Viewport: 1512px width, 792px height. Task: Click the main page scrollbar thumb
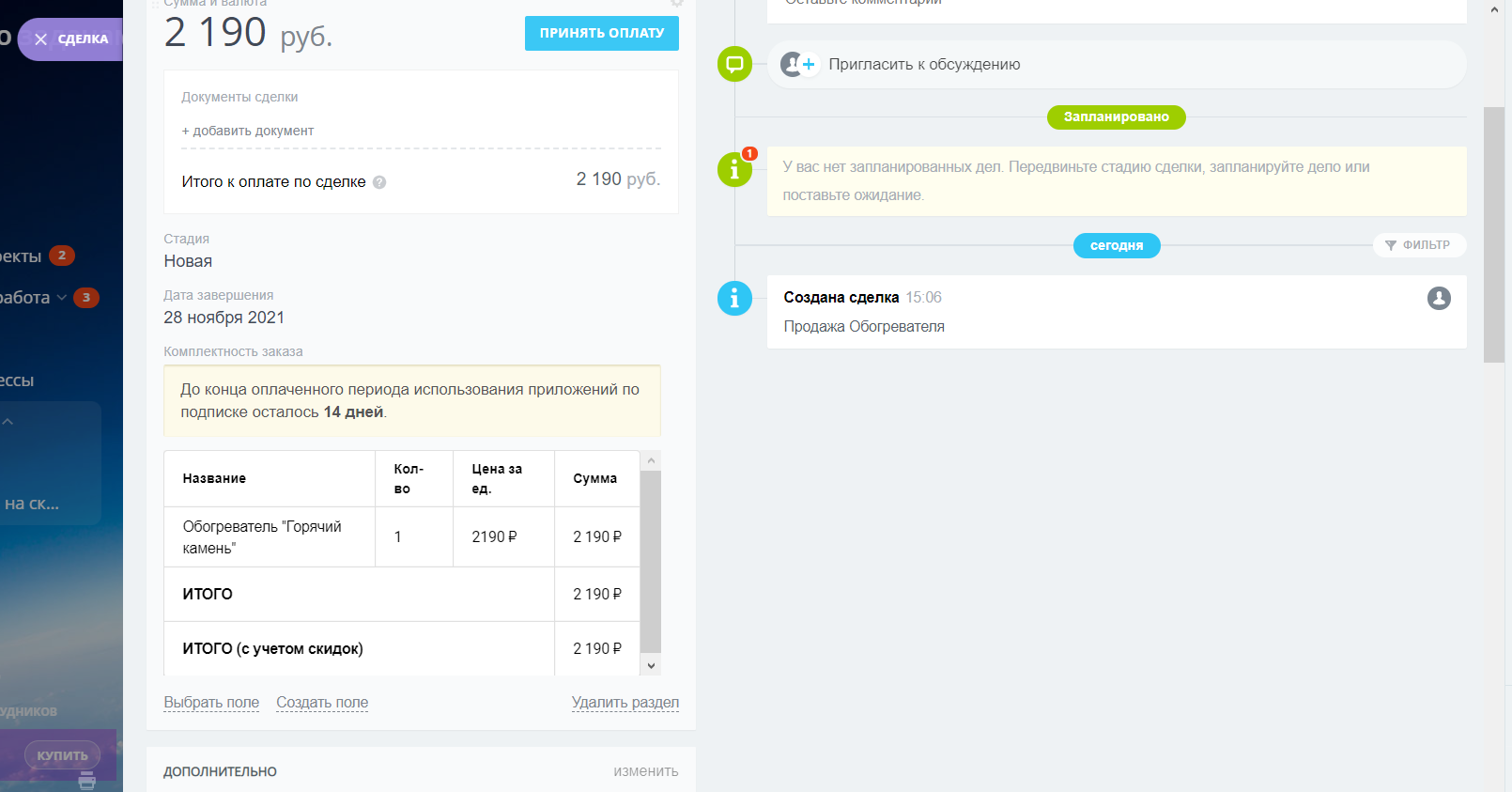(1494, 235)
